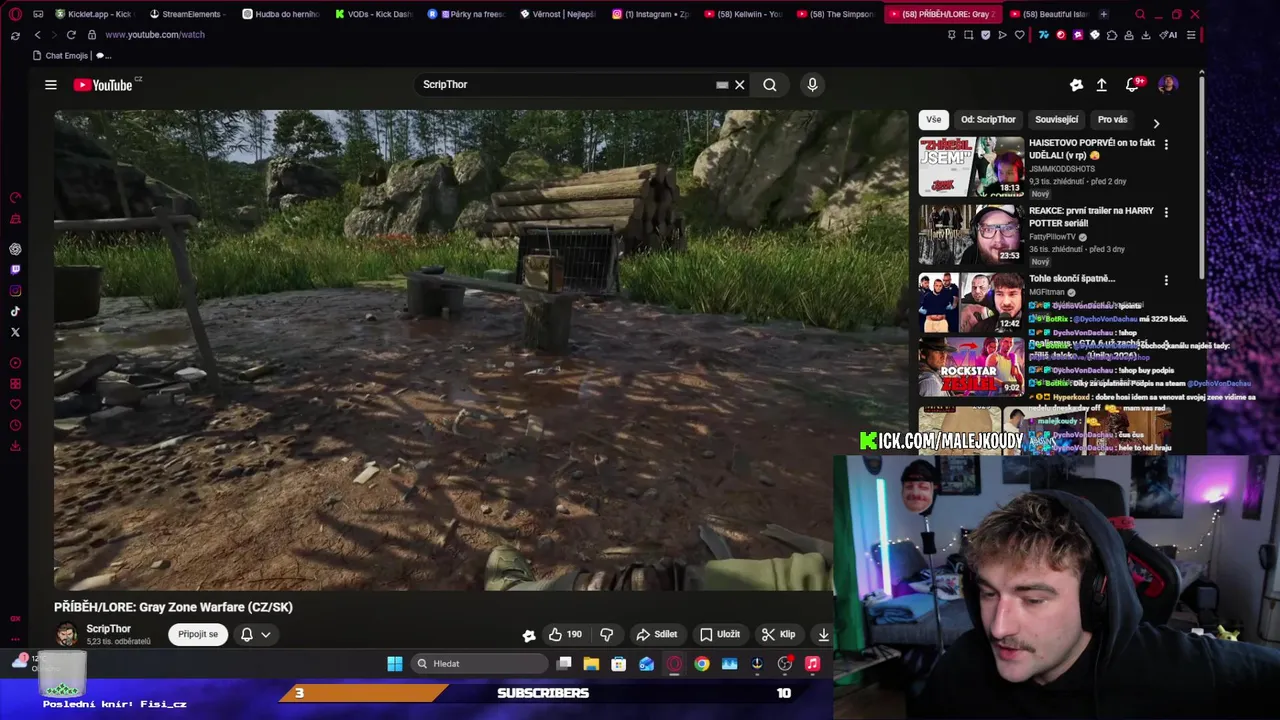Open X from the Opera sidebar
The width and height of the screenshot is (1280, 720).
click(15, 332)
